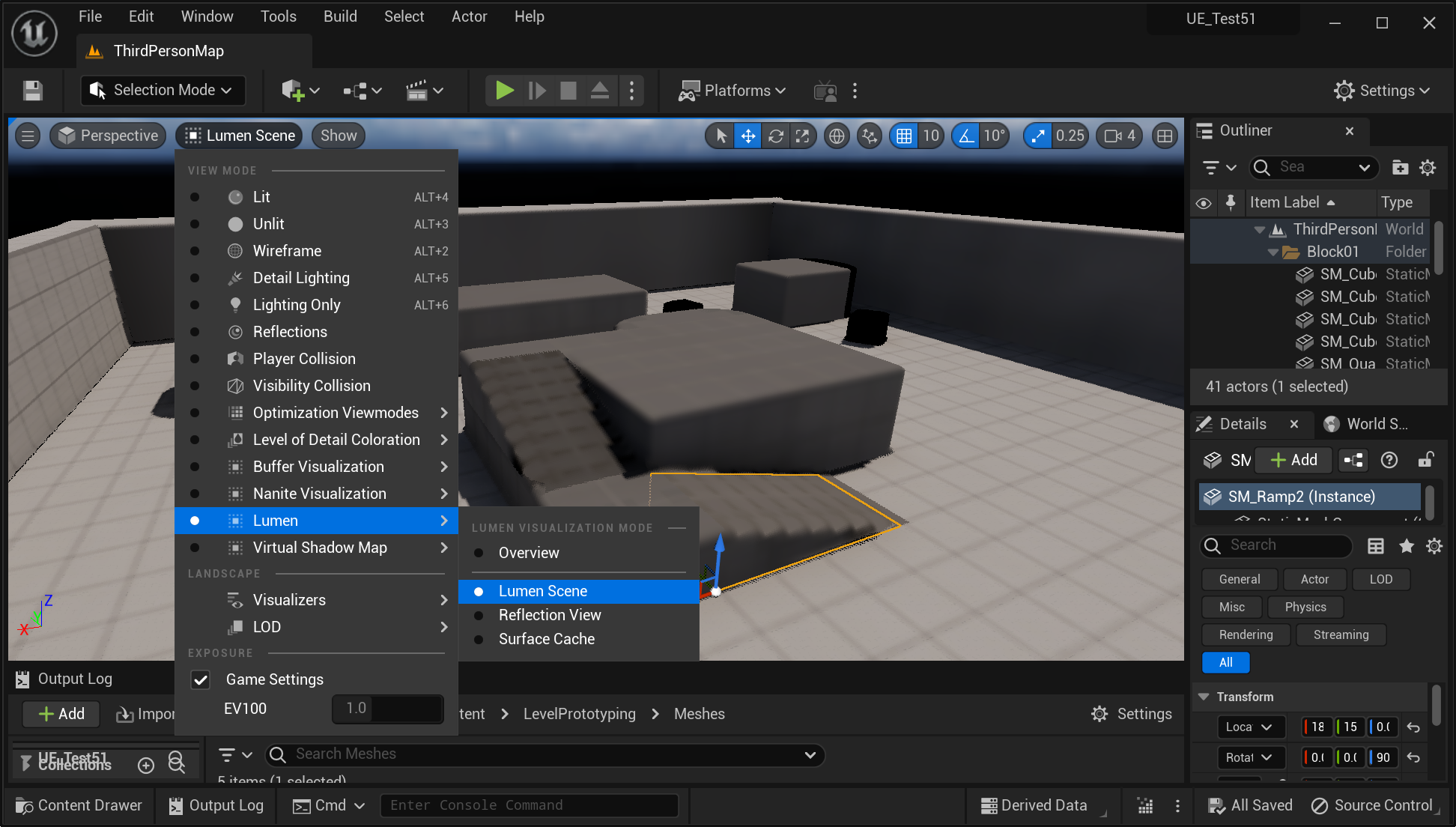The image size is (1456, 827).
Task: Click the Rendering filter button in Details
Action: (1246, 634)
